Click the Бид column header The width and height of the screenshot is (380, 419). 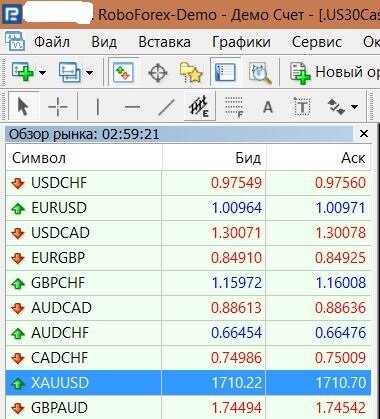[214, 158]
